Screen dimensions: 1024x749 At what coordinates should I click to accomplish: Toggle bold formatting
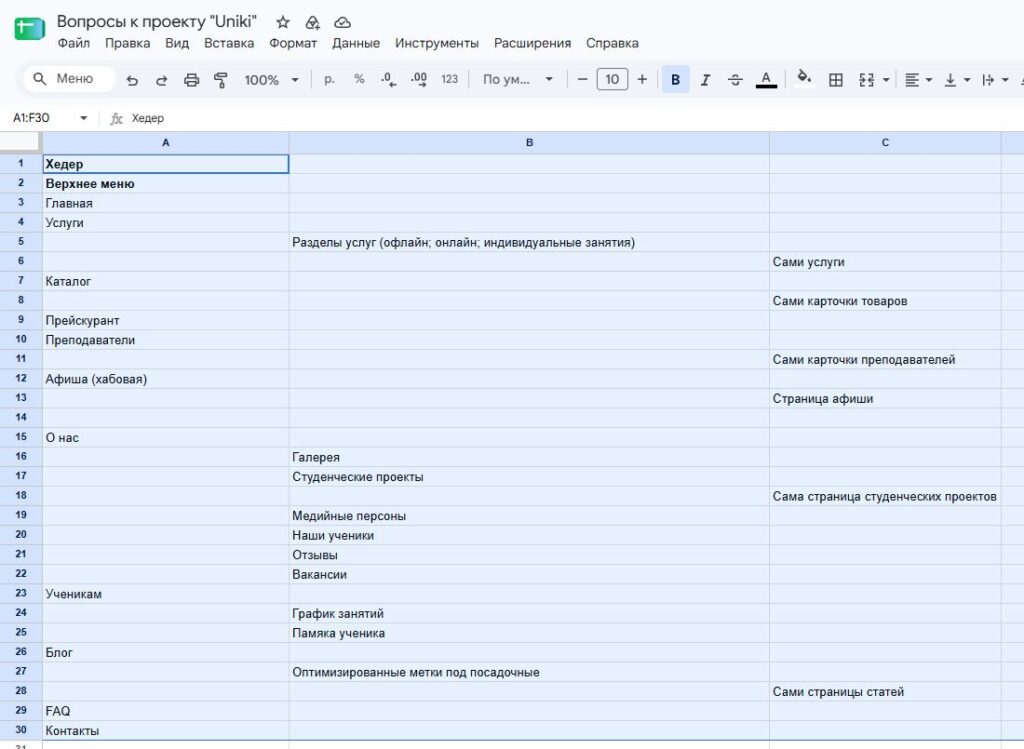(675, 80)
